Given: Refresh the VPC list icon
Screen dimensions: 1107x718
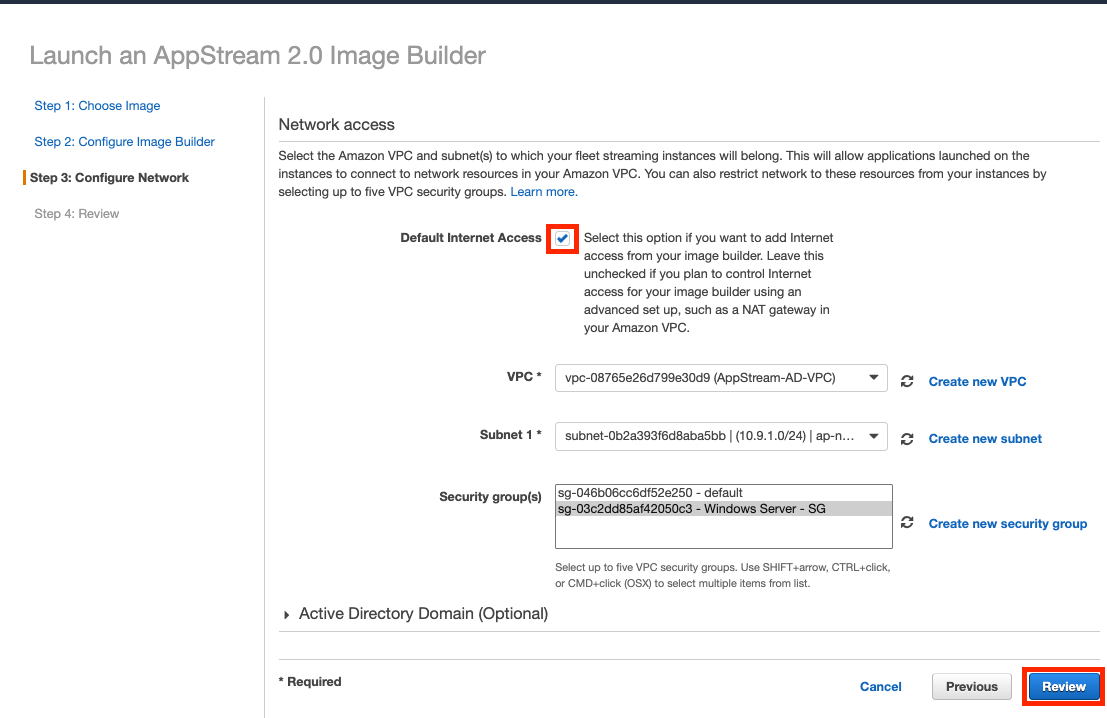Looking at the screenshot, I should click(907, 381).
